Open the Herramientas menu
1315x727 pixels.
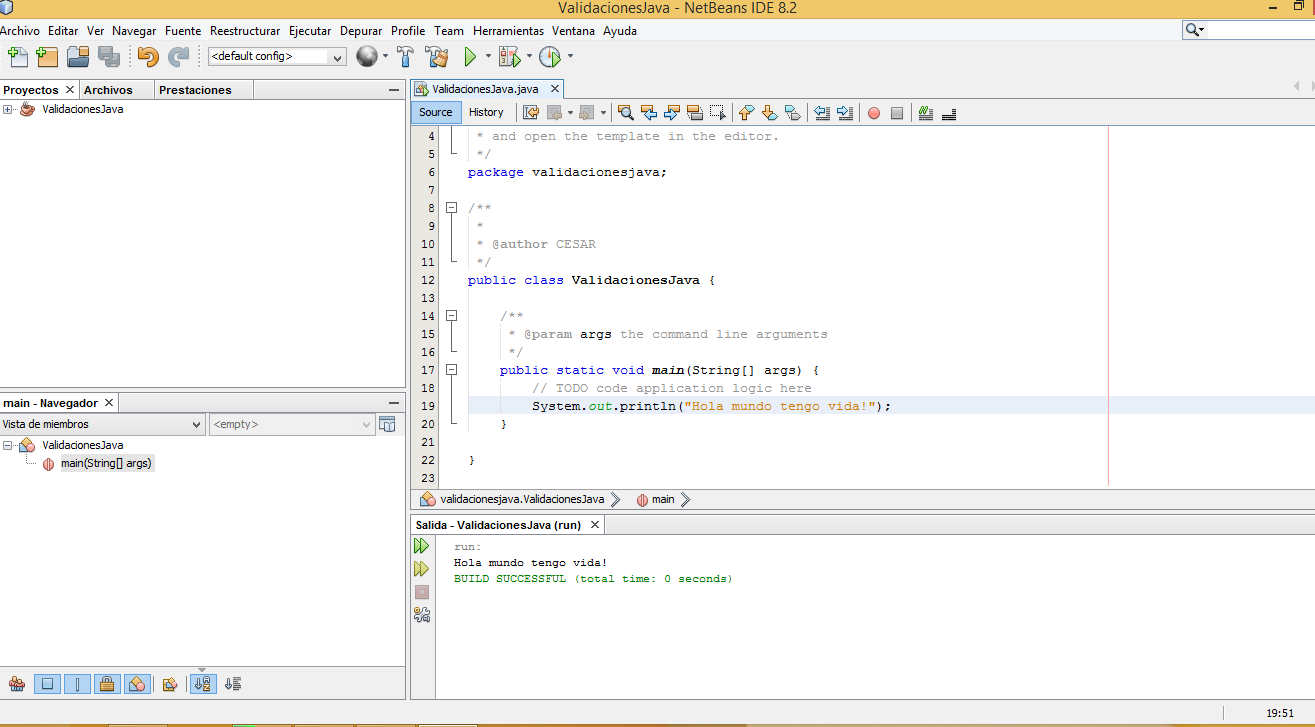click(508, 31)
